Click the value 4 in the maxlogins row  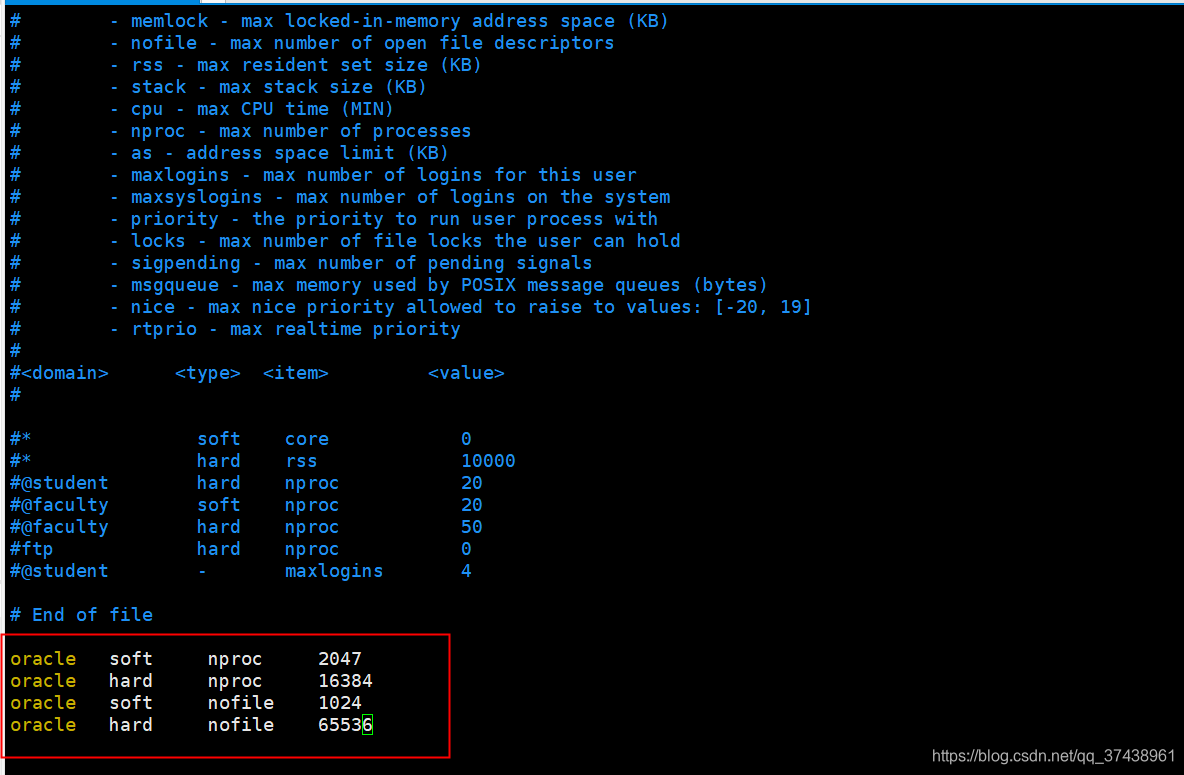467,571
